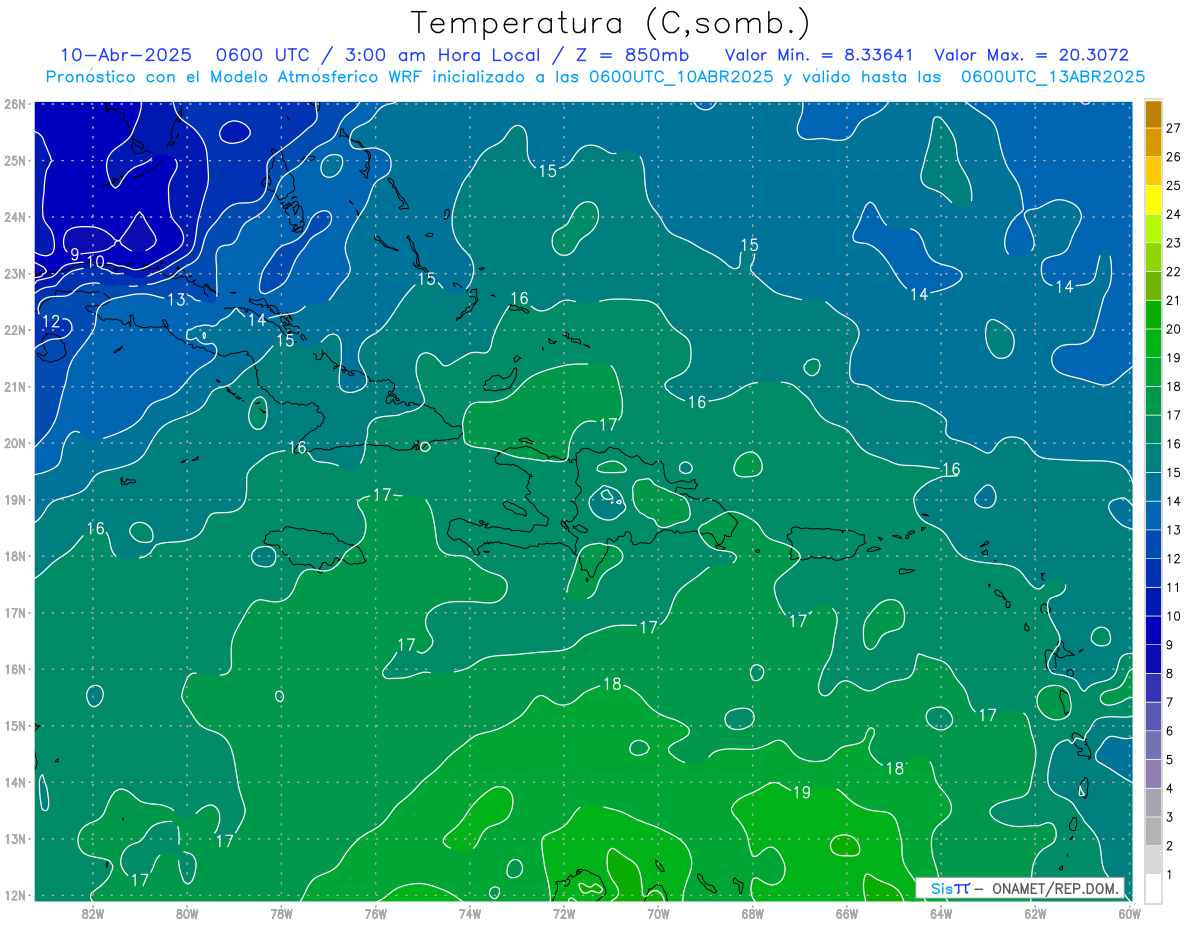This screenshot has height=927, width=1200.
Task: Click latitude axis label '14N'
Action: point(14,782)
